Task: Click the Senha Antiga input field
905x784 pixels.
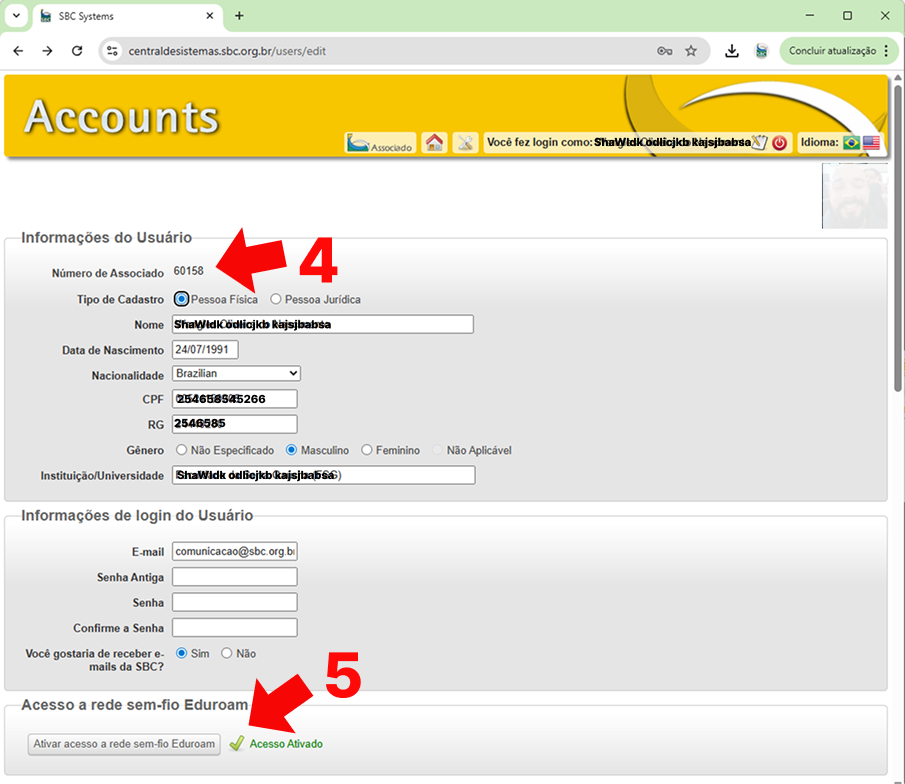Action: click(235, 577)
